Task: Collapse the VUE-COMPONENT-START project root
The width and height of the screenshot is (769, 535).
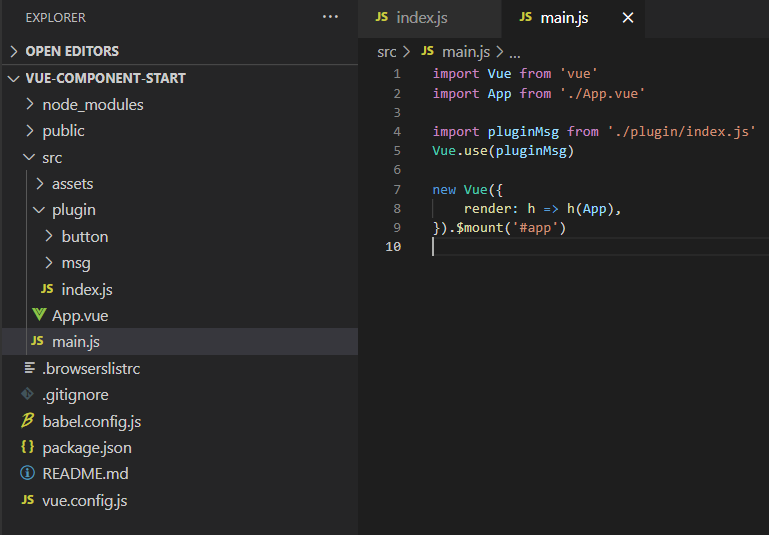Action: (180, 78)
